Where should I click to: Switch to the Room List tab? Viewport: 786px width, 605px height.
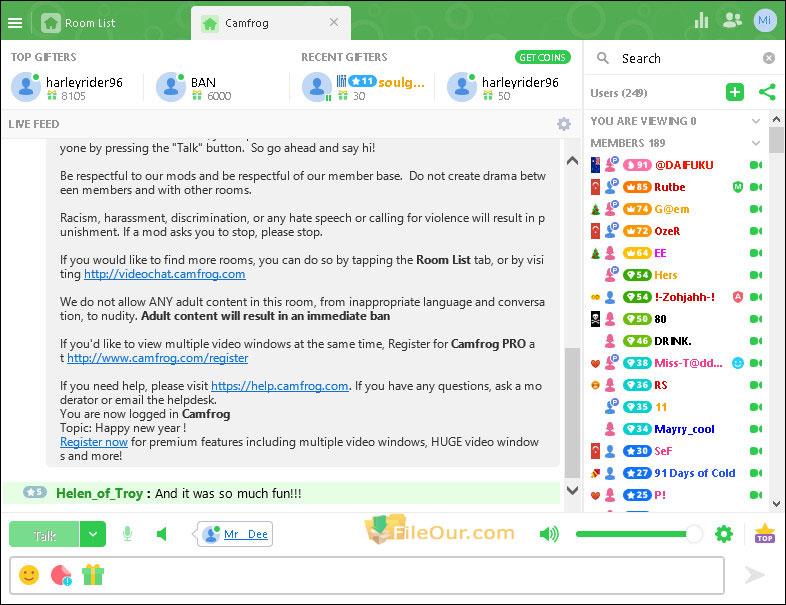[78, 23]
